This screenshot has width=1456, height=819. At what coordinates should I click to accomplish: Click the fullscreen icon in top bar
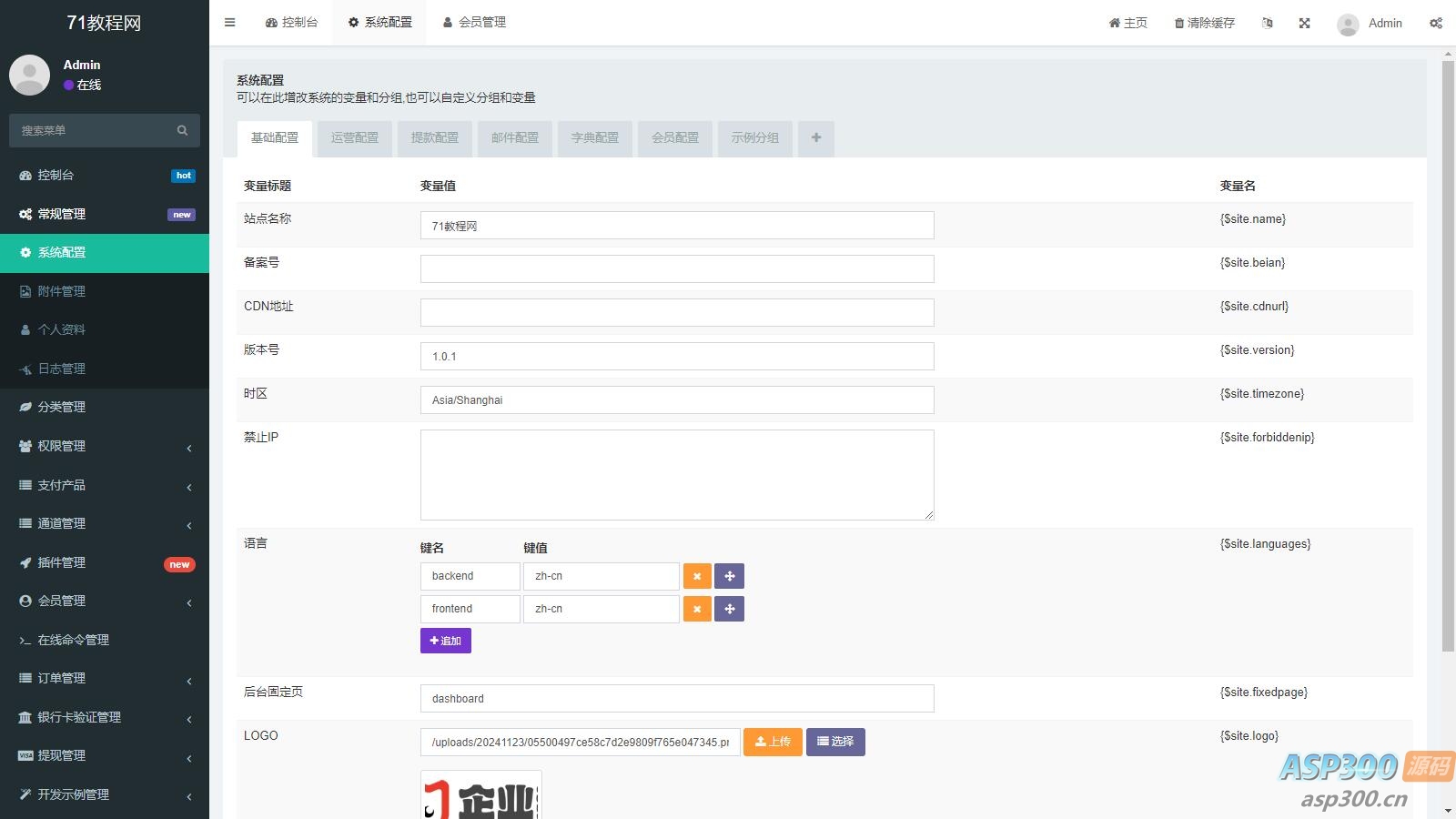(x=1304, y=24)
